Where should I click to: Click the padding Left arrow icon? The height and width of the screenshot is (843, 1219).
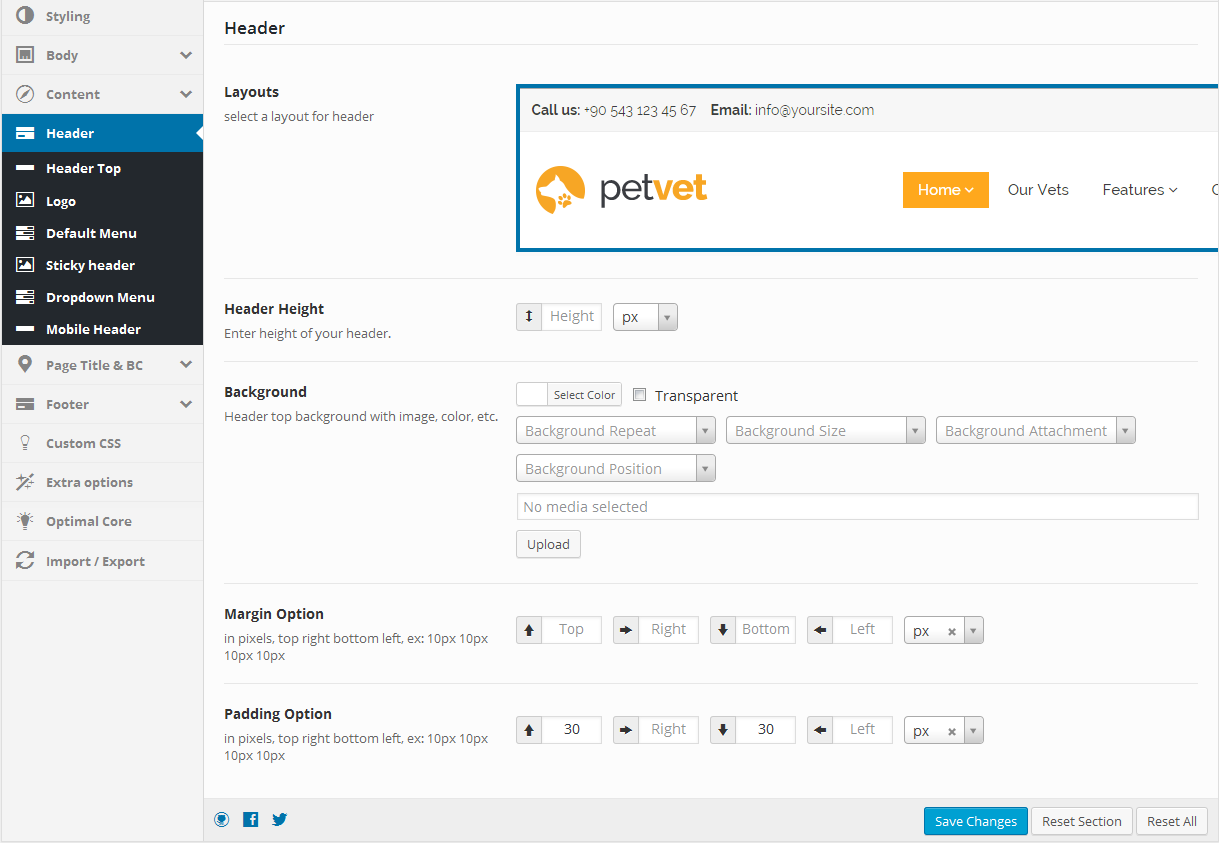click(x=820, y=730)
